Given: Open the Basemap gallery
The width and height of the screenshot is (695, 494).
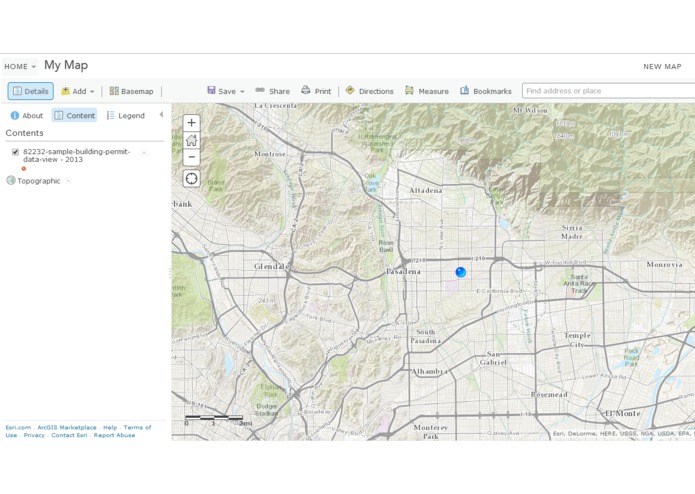Looking at the screenshot, I should click(x=131, y=91).
